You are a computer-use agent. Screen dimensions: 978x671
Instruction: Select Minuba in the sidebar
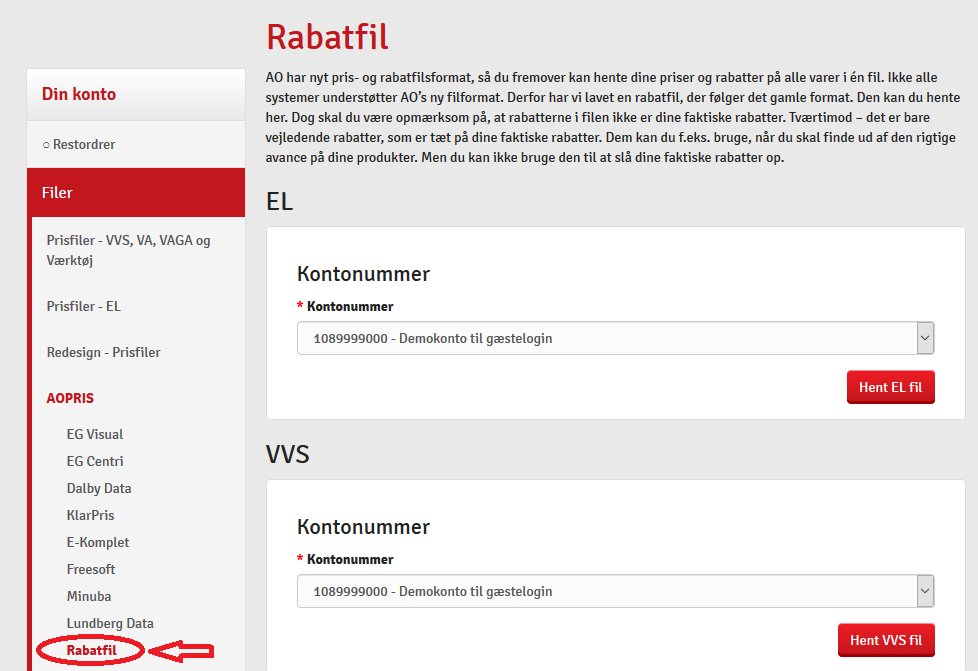pos(89,596)
